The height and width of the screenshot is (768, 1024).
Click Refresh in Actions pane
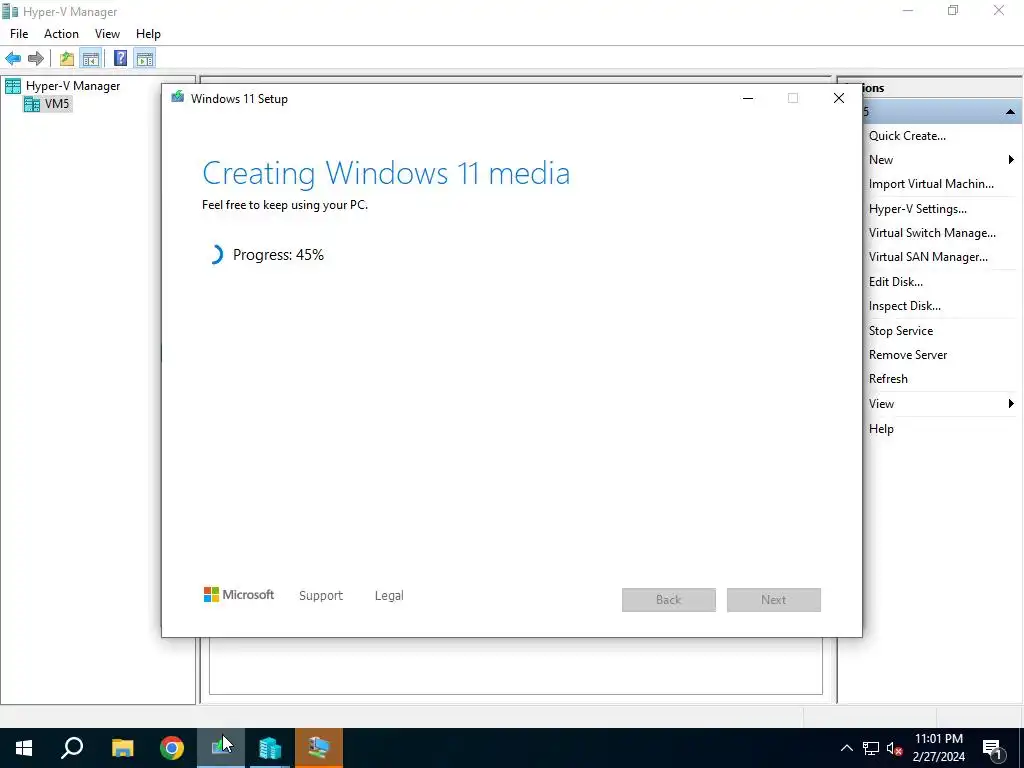pyautogui.click(x=888, y=379)
